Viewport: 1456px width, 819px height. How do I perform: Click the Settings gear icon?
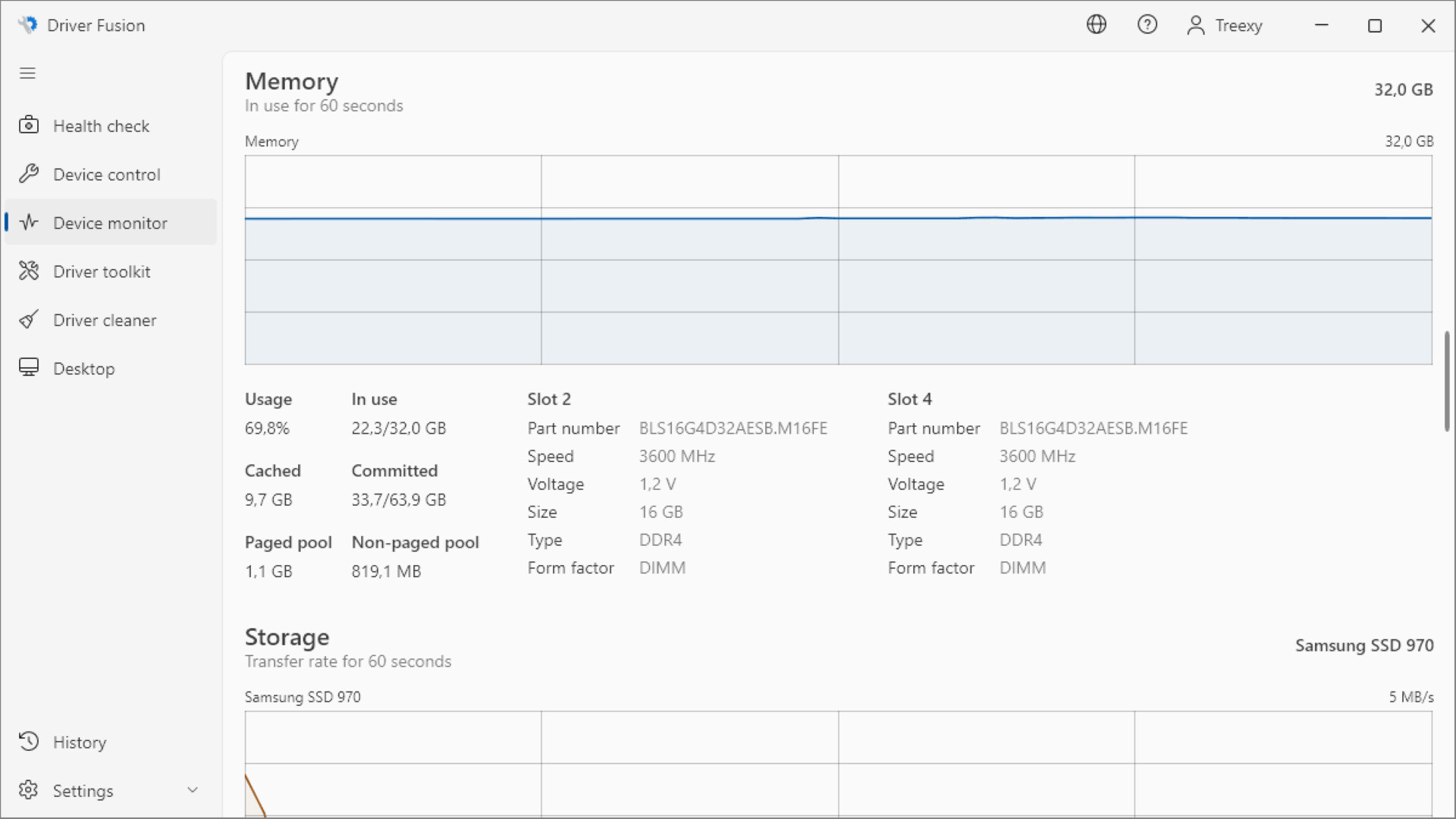click(29, 790)
